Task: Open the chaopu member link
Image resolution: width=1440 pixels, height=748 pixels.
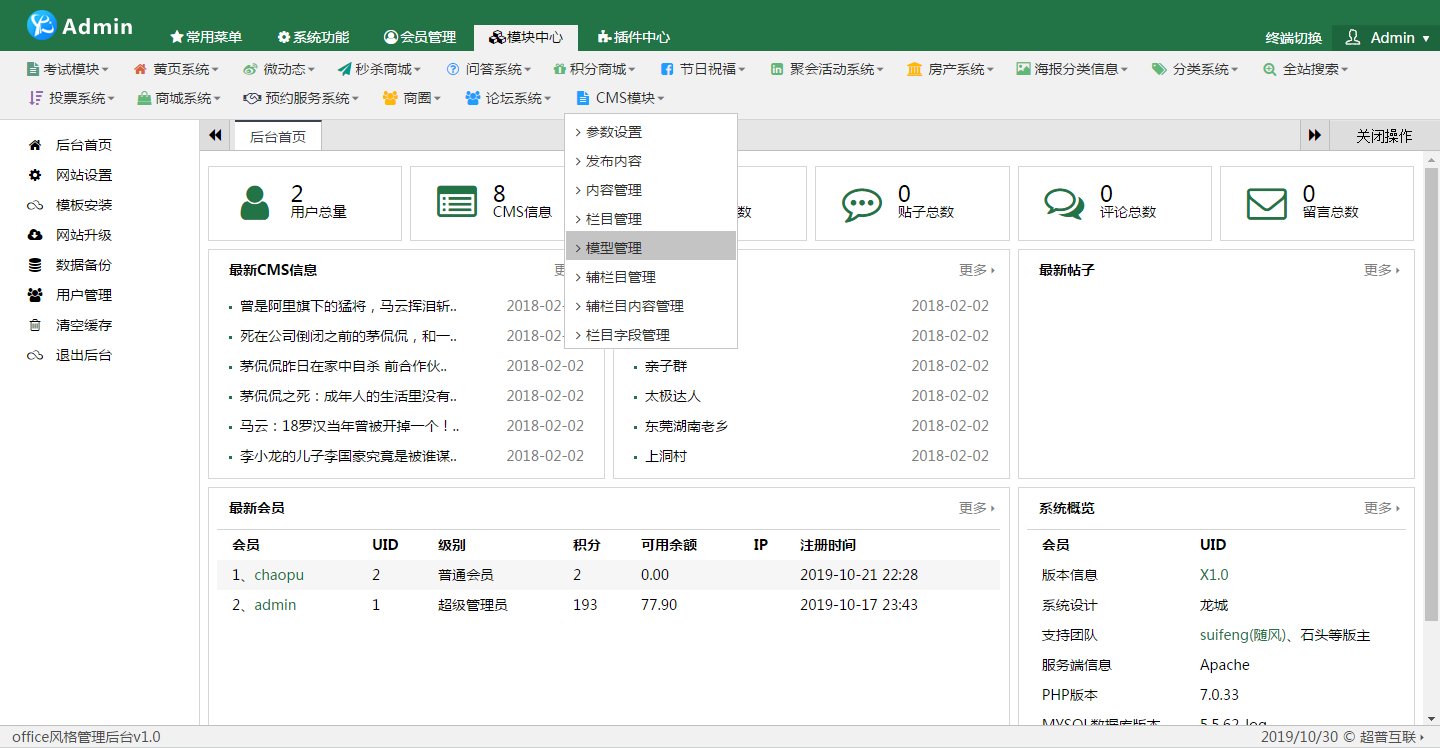Action: (x=278, y=575)
